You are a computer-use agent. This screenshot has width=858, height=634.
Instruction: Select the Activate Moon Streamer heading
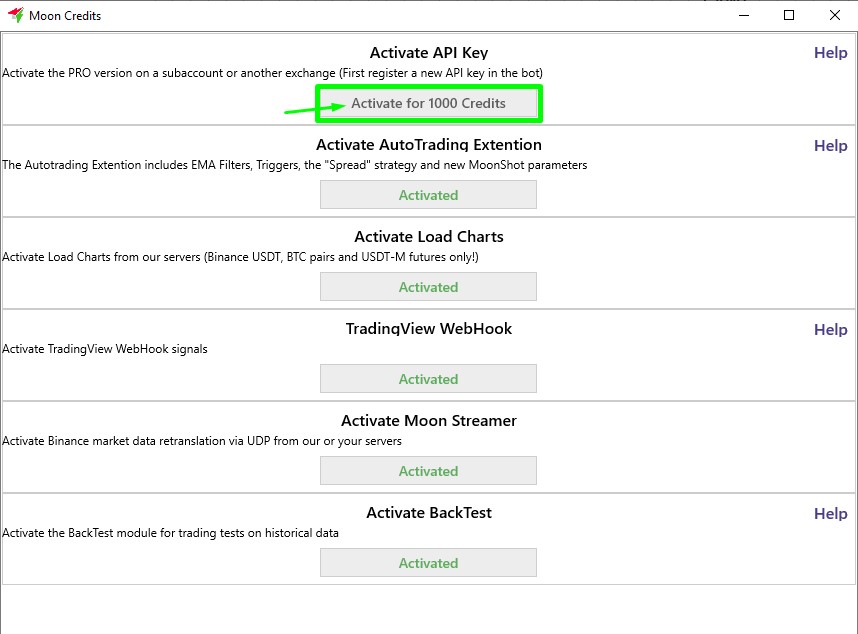click(x=429, y=421)
